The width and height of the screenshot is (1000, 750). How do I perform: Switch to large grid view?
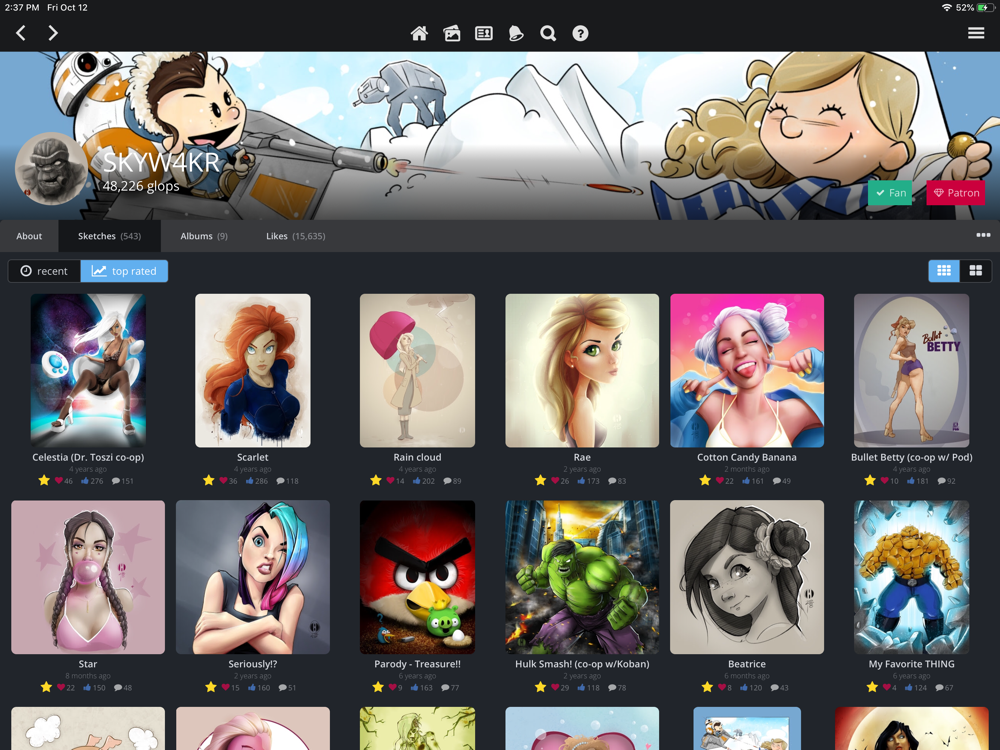click(976, 271)
